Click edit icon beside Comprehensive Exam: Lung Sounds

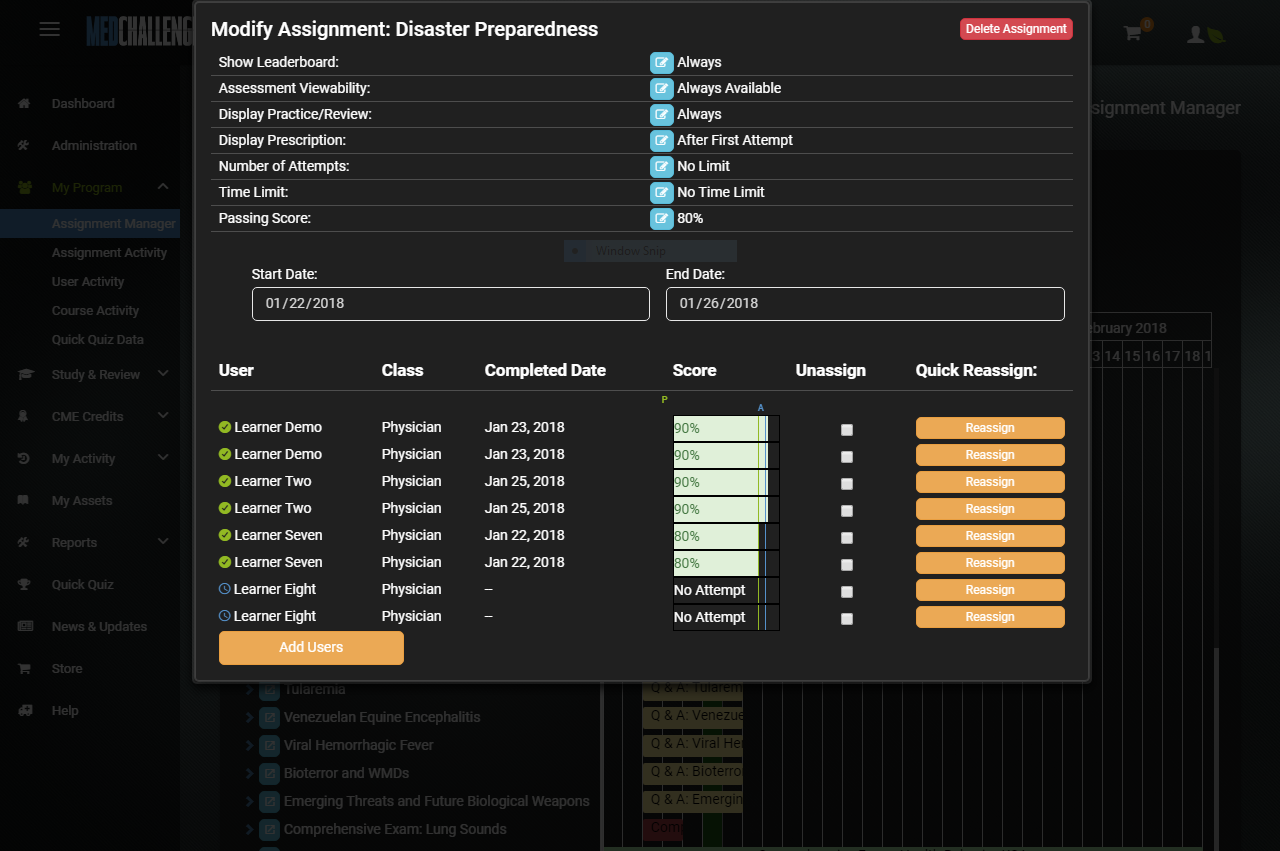269,829
